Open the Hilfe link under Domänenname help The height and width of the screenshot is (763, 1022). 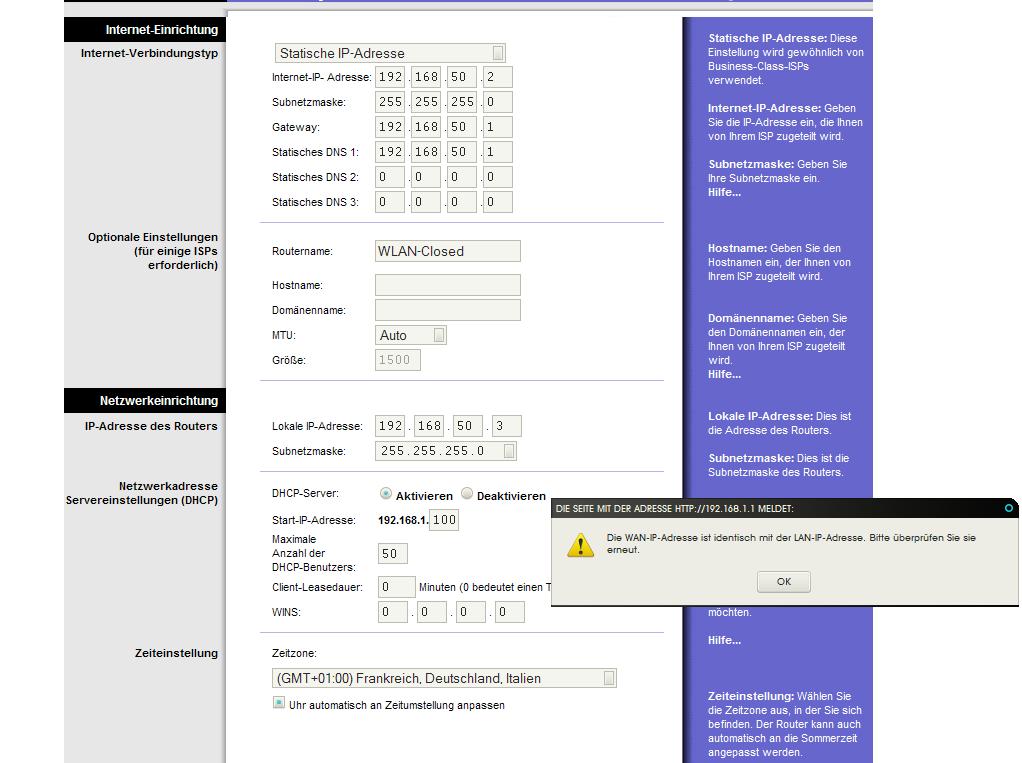point(724,375)
